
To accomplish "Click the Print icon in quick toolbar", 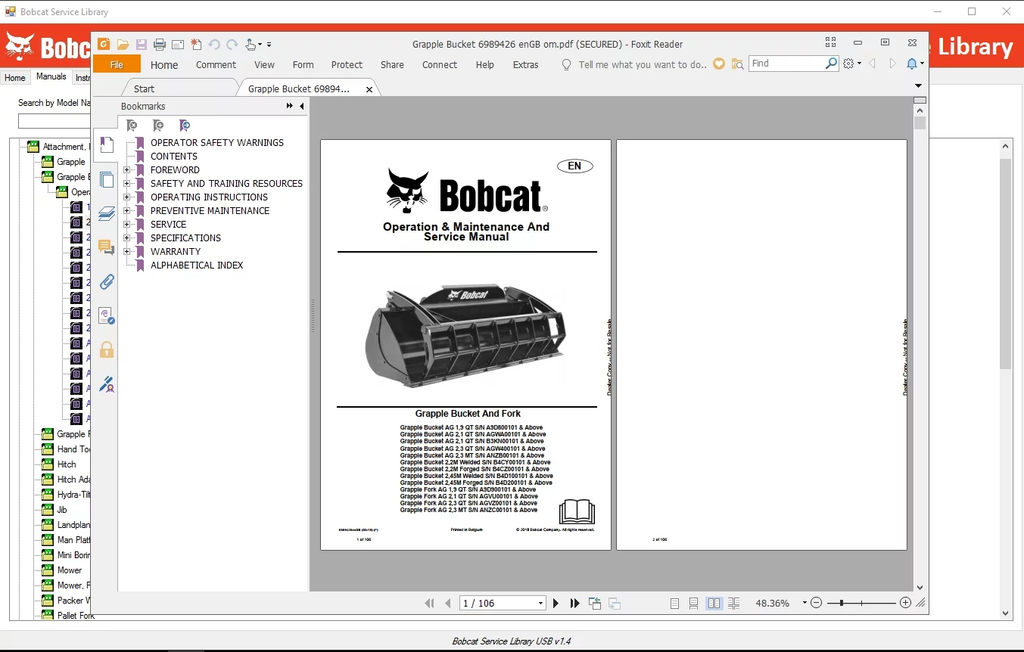I will click(159, 44).
